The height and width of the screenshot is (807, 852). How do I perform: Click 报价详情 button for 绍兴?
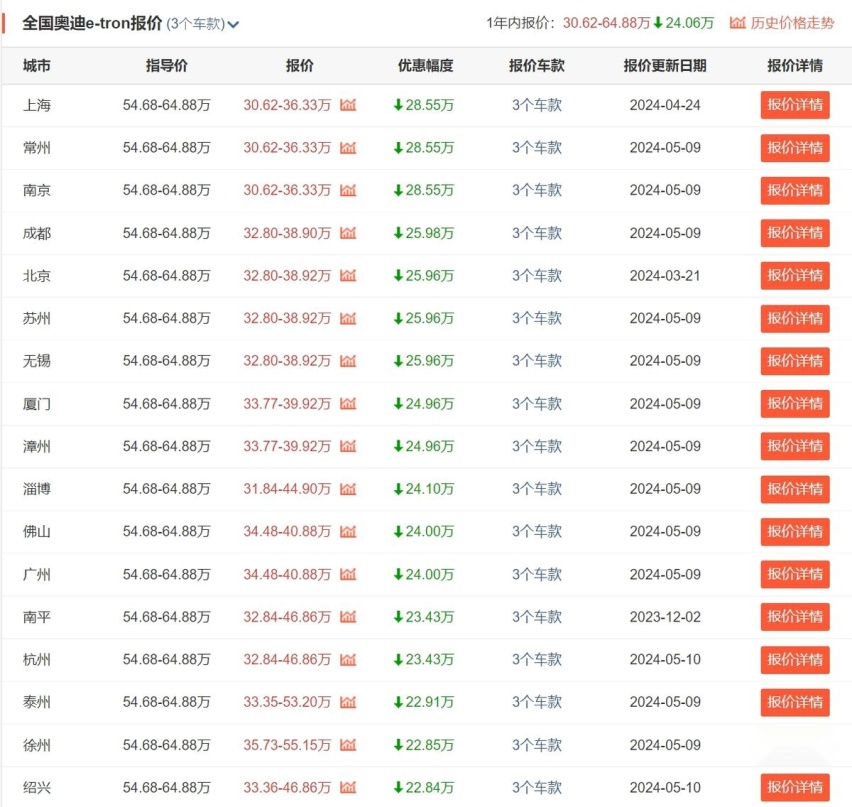coord(795,787)
